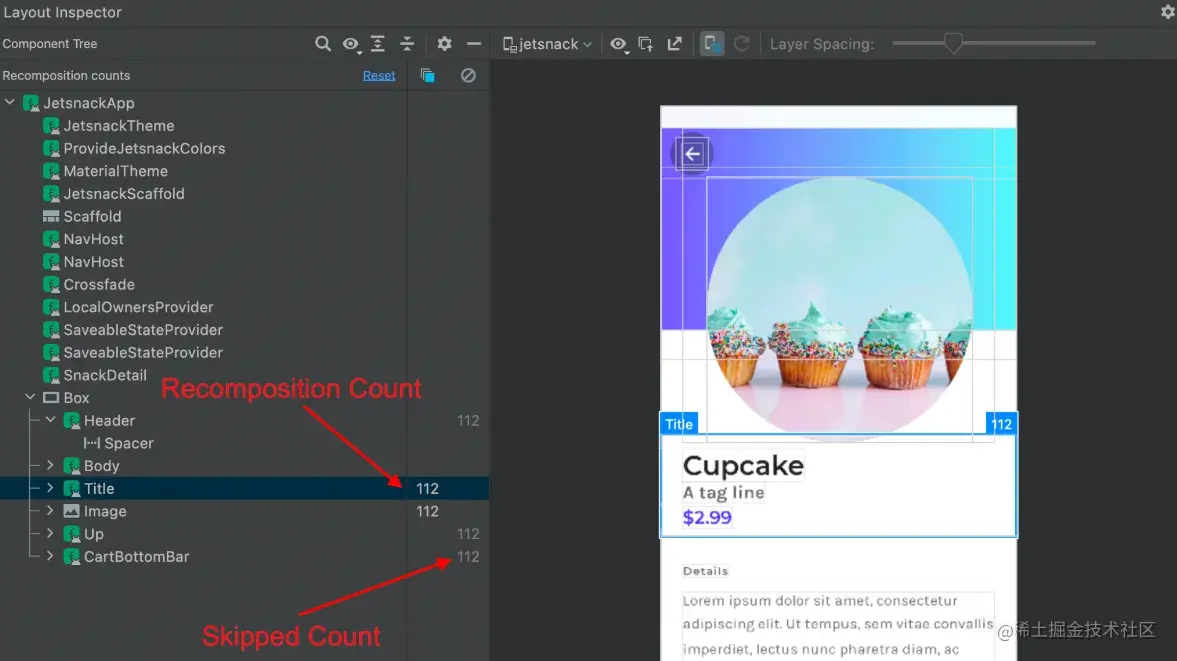Select JetsnackTheme in the tree

119,126
